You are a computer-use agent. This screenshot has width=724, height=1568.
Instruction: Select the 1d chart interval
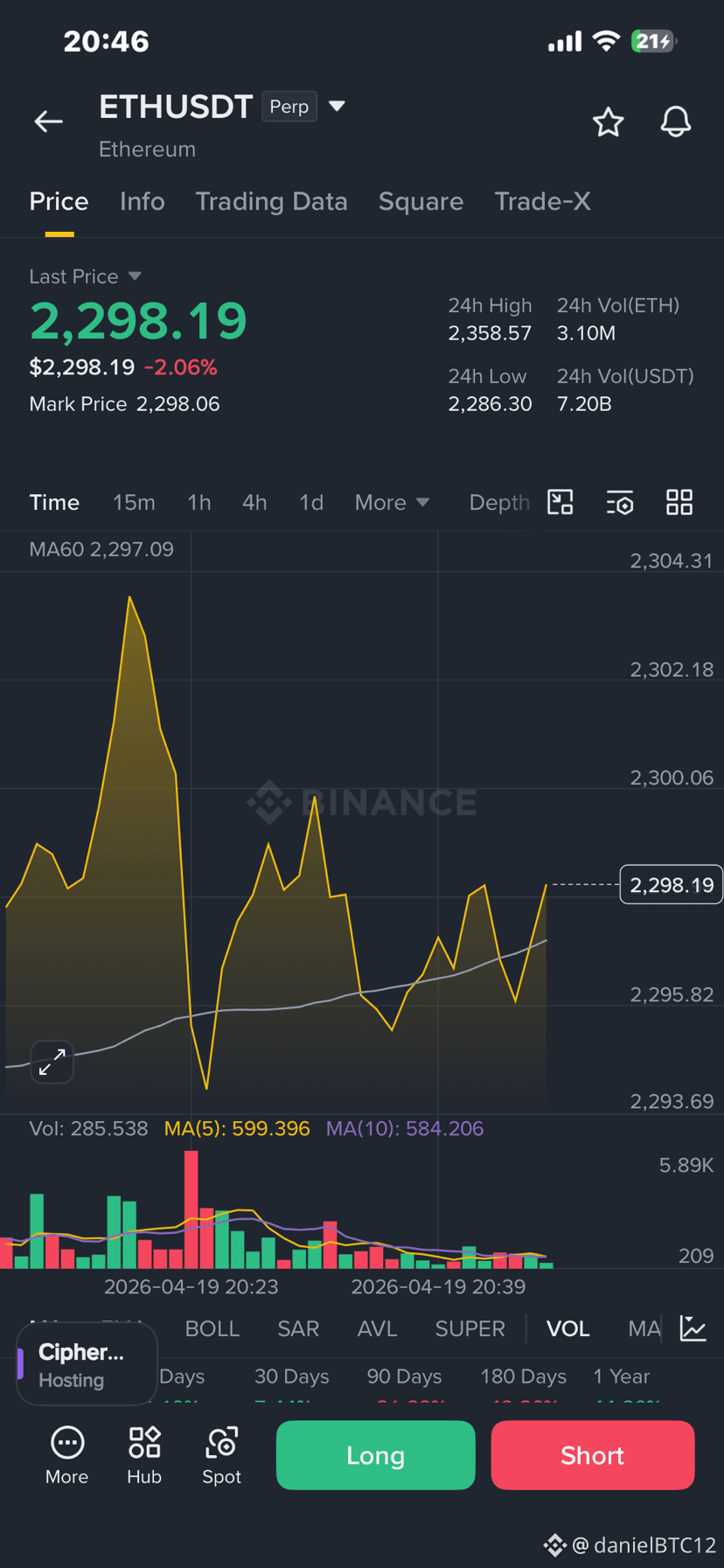(x=311, y=502)
